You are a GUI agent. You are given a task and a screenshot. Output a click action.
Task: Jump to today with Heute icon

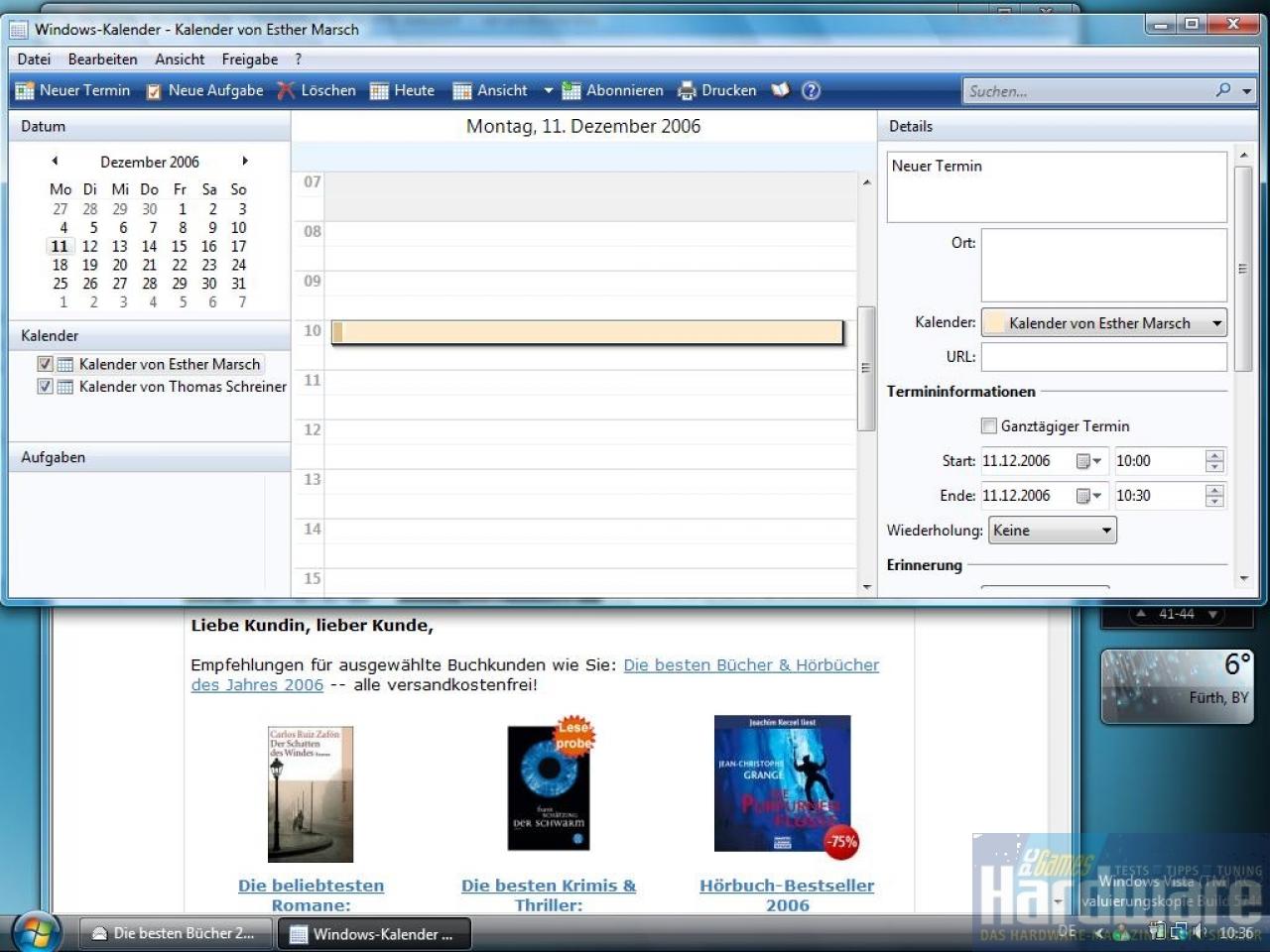click(x=379, y=91)
